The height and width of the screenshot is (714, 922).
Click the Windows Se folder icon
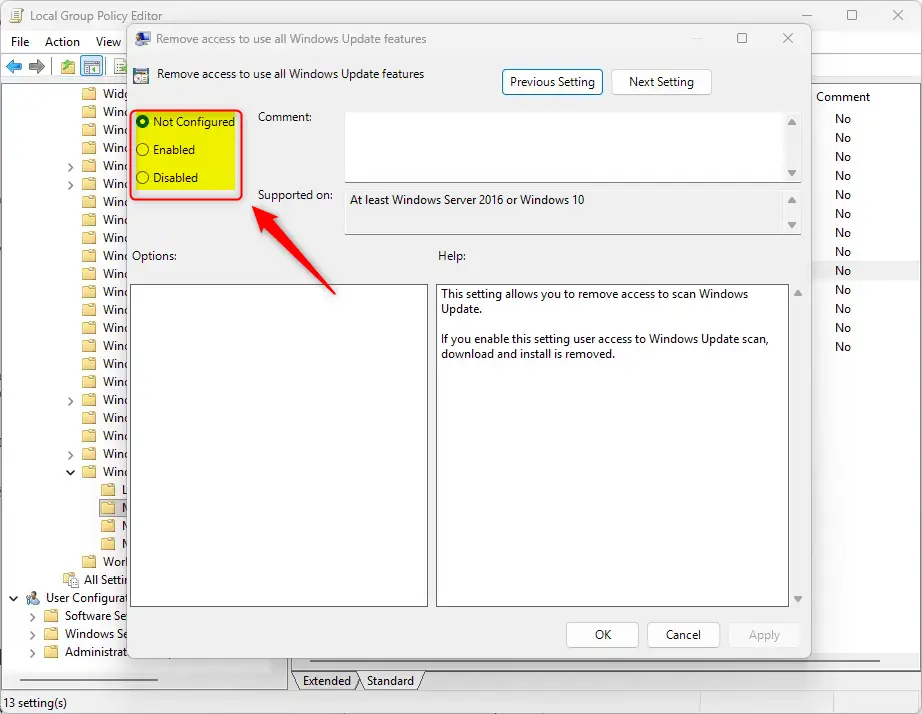coord(52,633)
